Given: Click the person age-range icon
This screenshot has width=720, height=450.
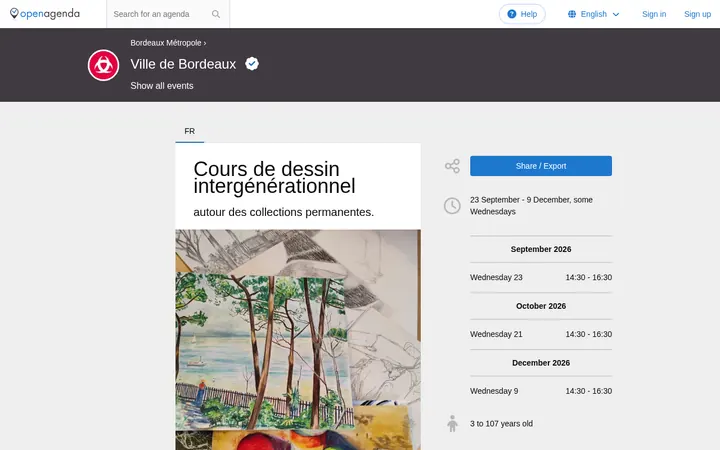Looking at the screenshot, I should (452, 423).
